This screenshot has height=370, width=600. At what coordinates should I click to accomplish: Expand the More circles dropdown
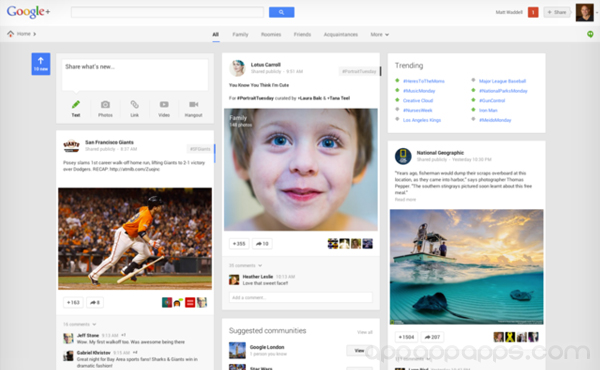379,34
